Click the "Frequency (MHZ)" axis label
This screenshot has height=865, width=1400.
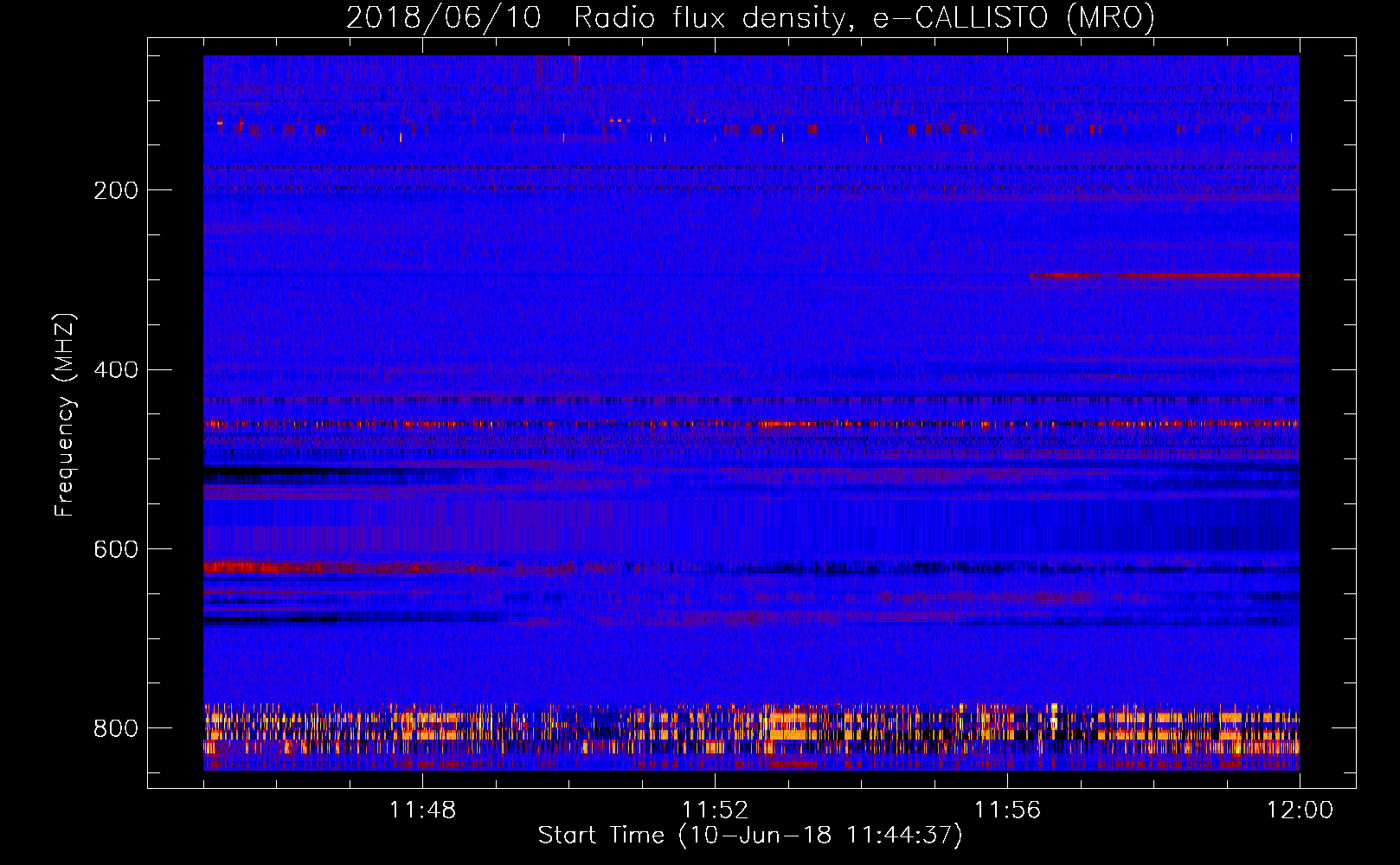click(x=65, y=414)
